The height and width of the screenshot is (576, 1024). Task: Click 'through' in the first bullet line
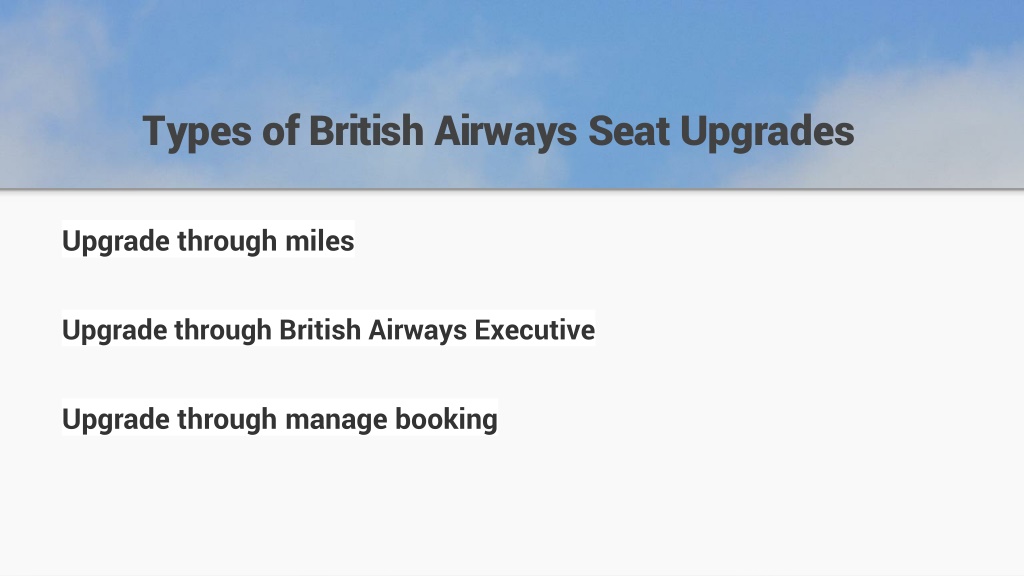(x=227, y=241)
